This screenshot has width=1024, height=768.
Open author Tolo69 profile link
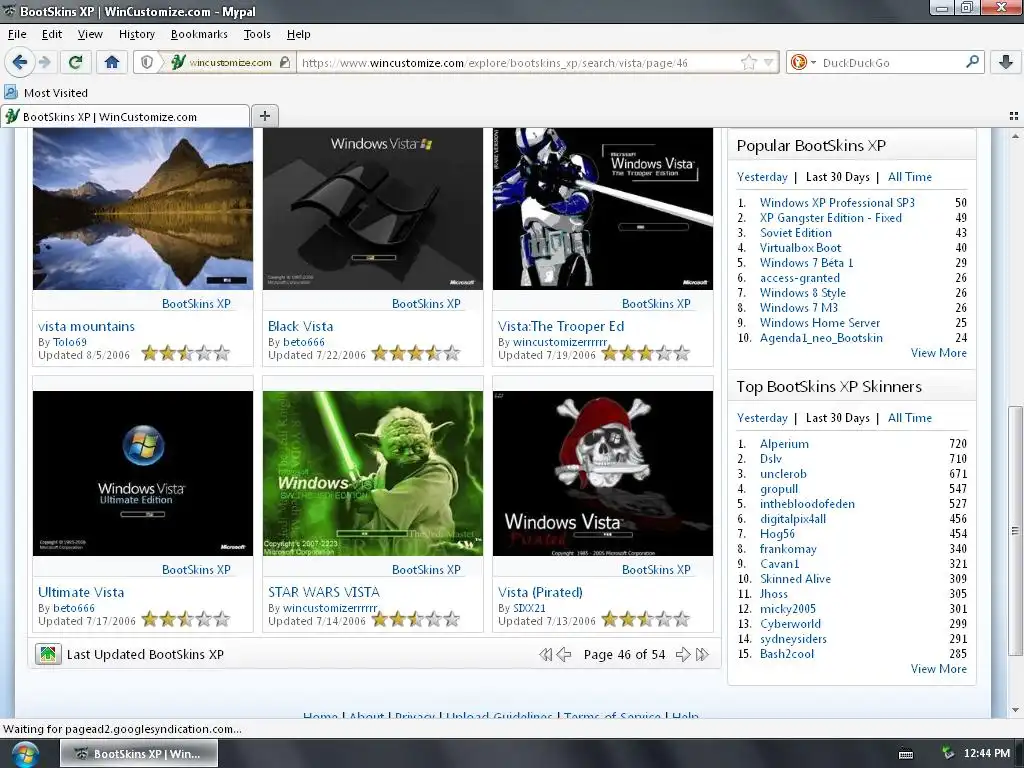[x=69, y=342]
